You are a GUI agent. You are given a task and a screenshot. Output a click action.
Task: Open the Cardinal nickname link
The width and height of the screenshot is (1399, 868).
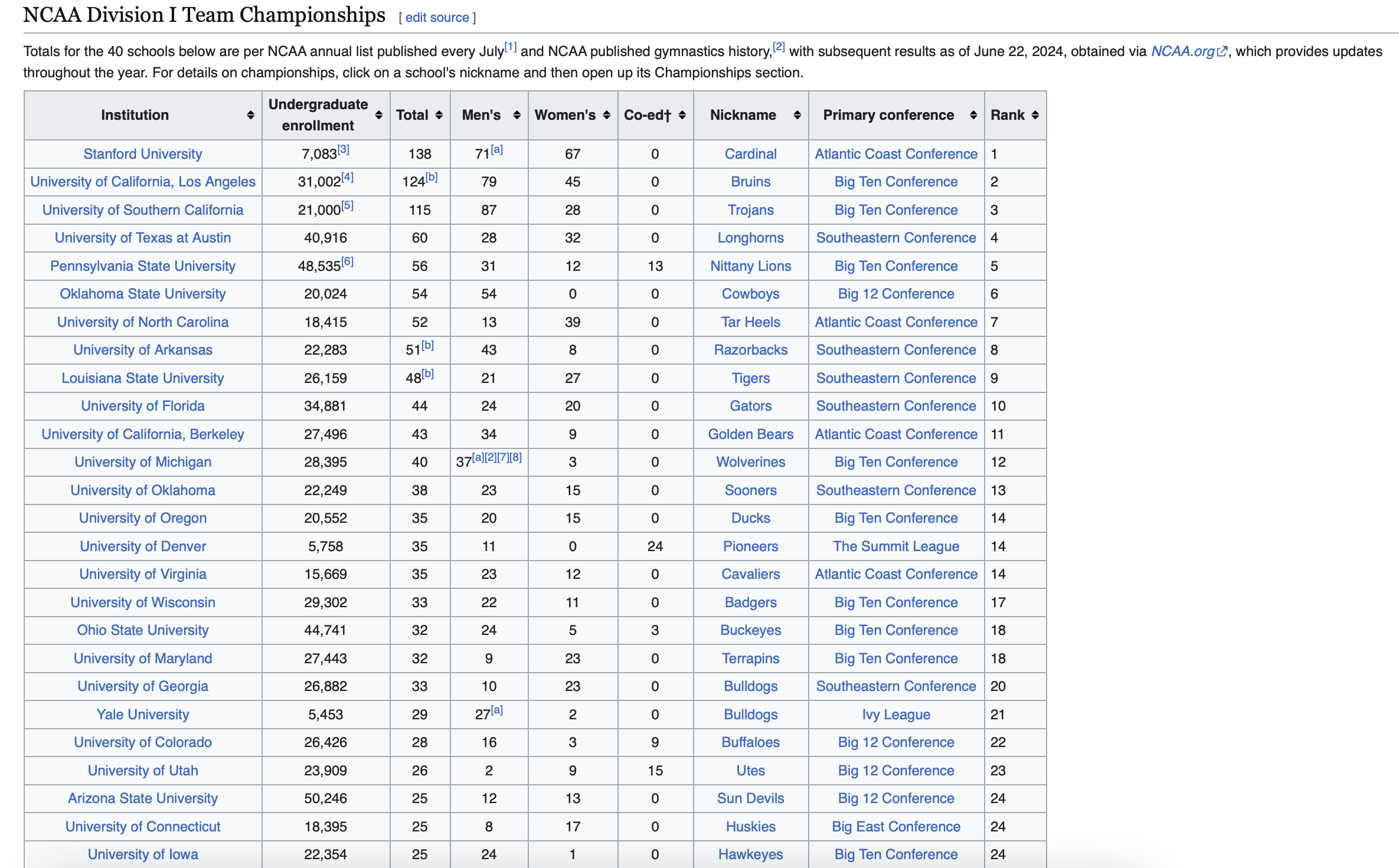point(751,154)
